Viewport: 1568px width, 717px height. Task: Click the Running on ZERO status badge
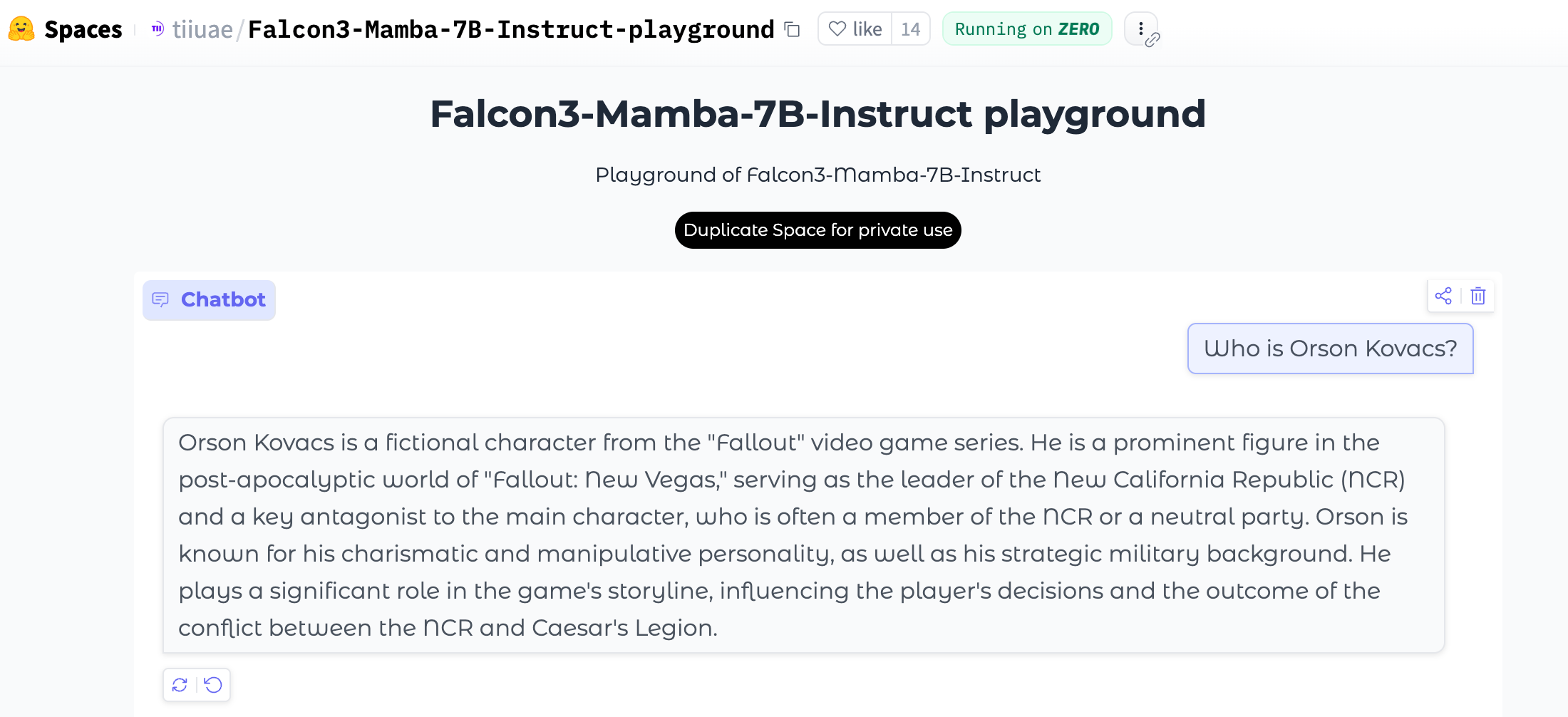click(x=1026, y=29)
